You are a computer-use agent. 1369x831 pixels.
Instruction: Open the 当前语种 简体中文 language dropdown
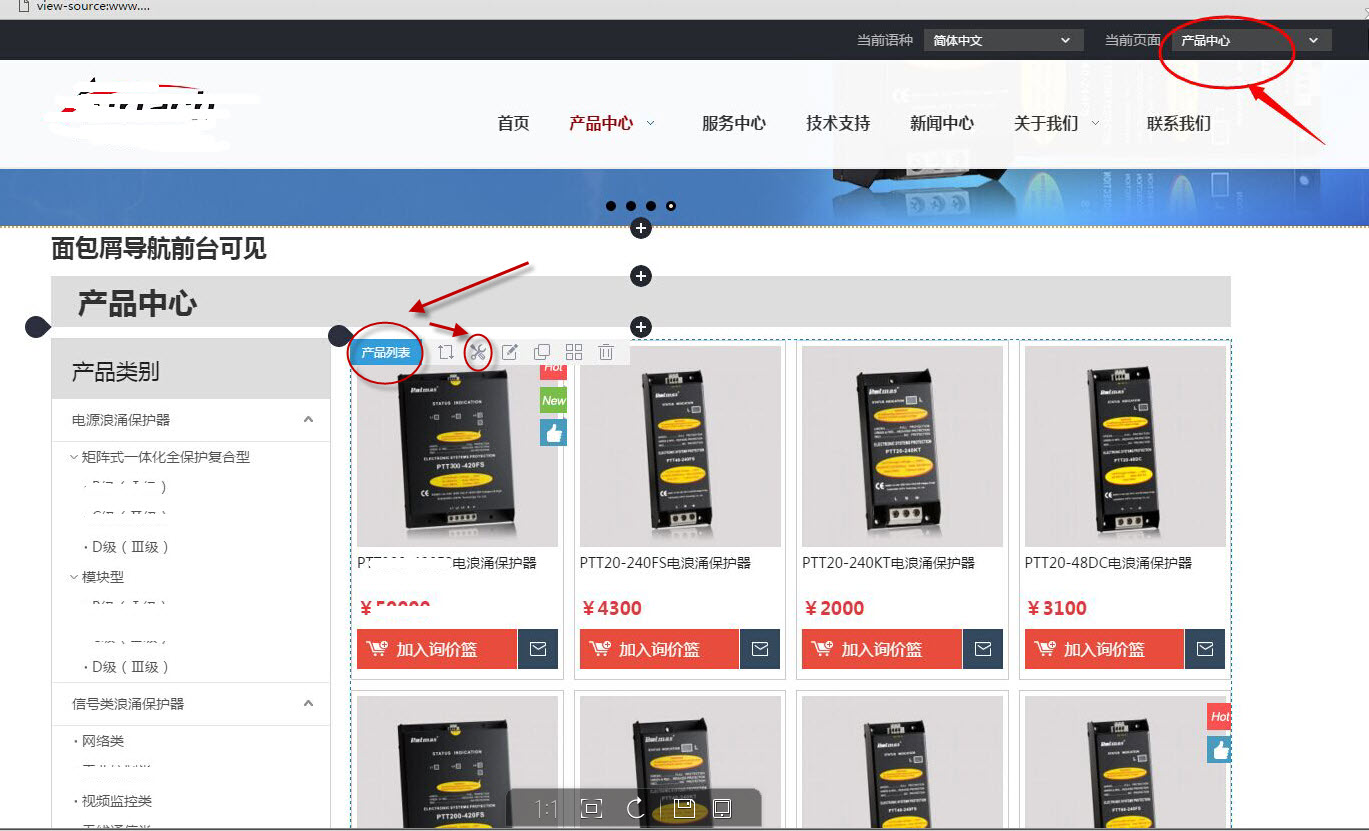[1003, 40]
